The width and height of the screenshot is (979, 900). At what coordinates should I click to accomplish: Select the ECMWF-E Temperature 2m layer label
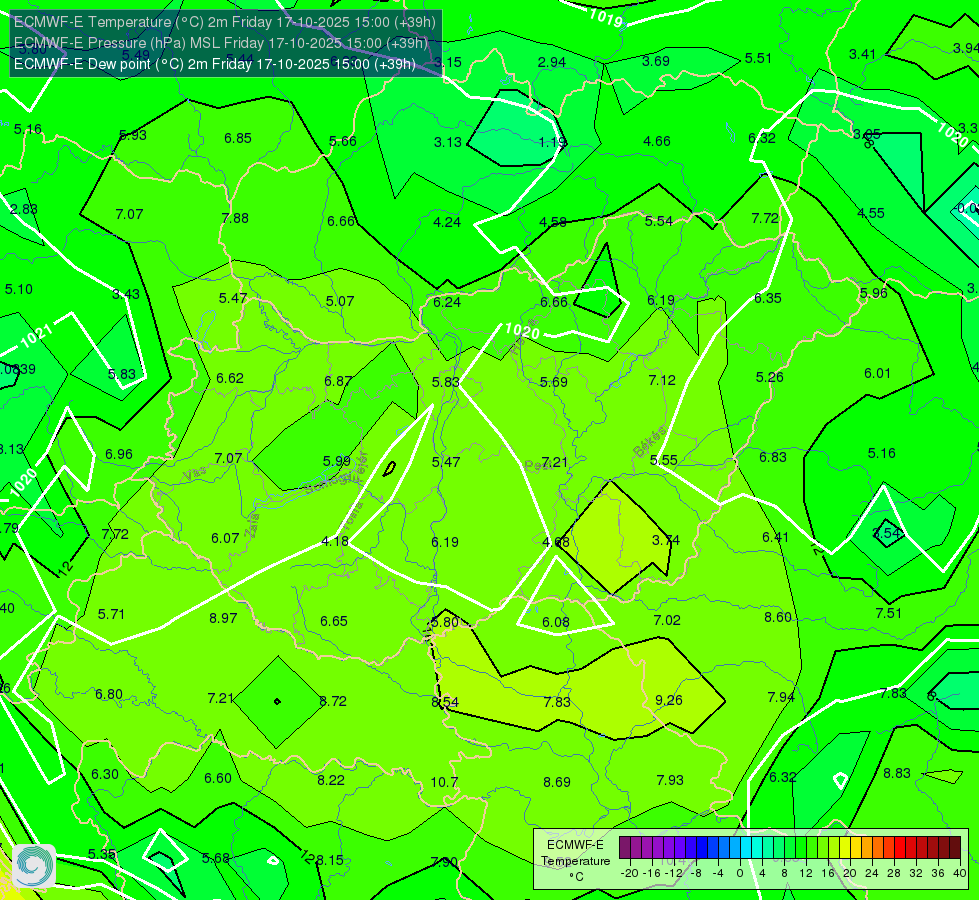click(225, 22)
